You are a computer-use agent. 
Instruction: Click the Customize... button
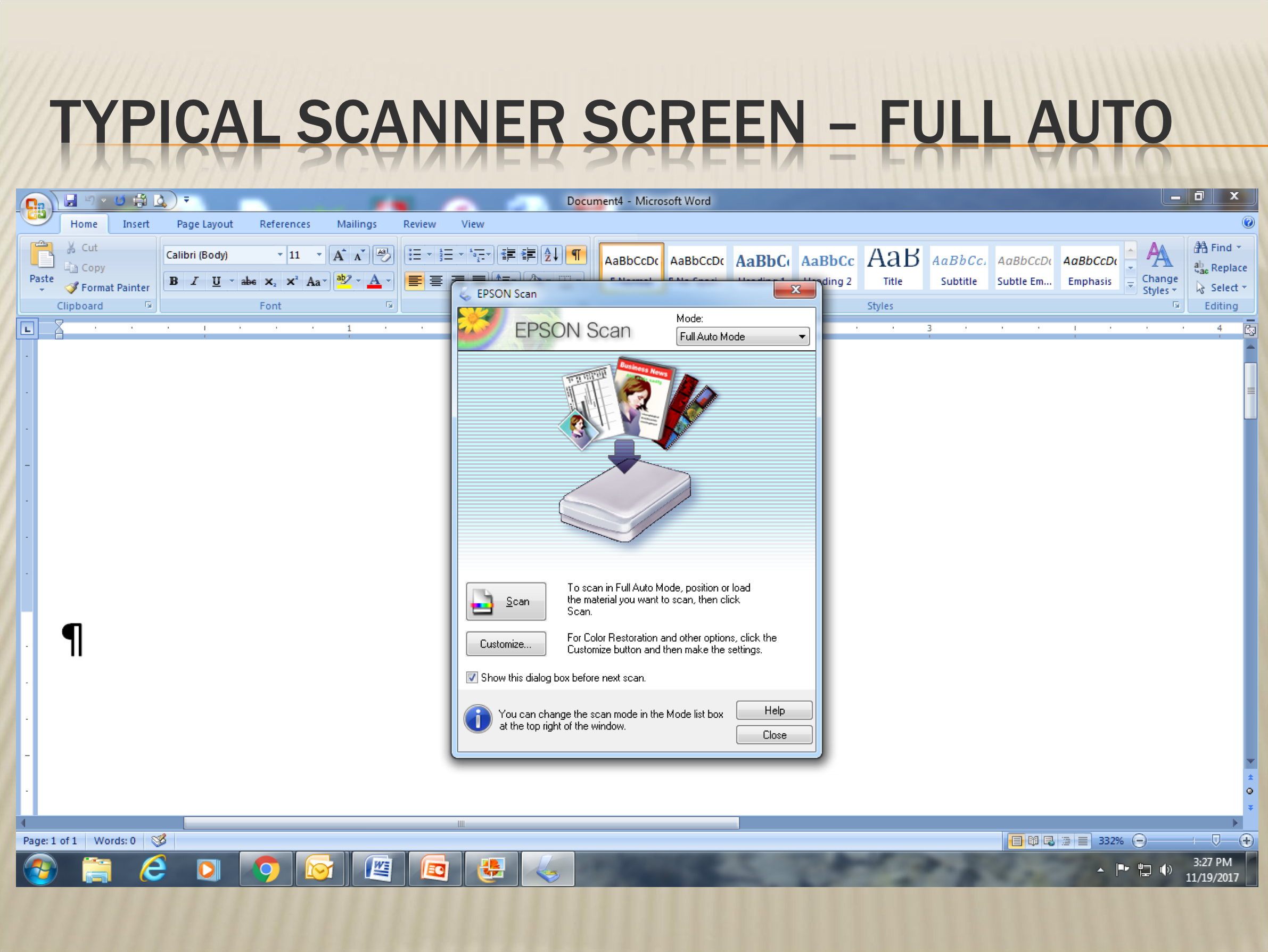(506, 644)
